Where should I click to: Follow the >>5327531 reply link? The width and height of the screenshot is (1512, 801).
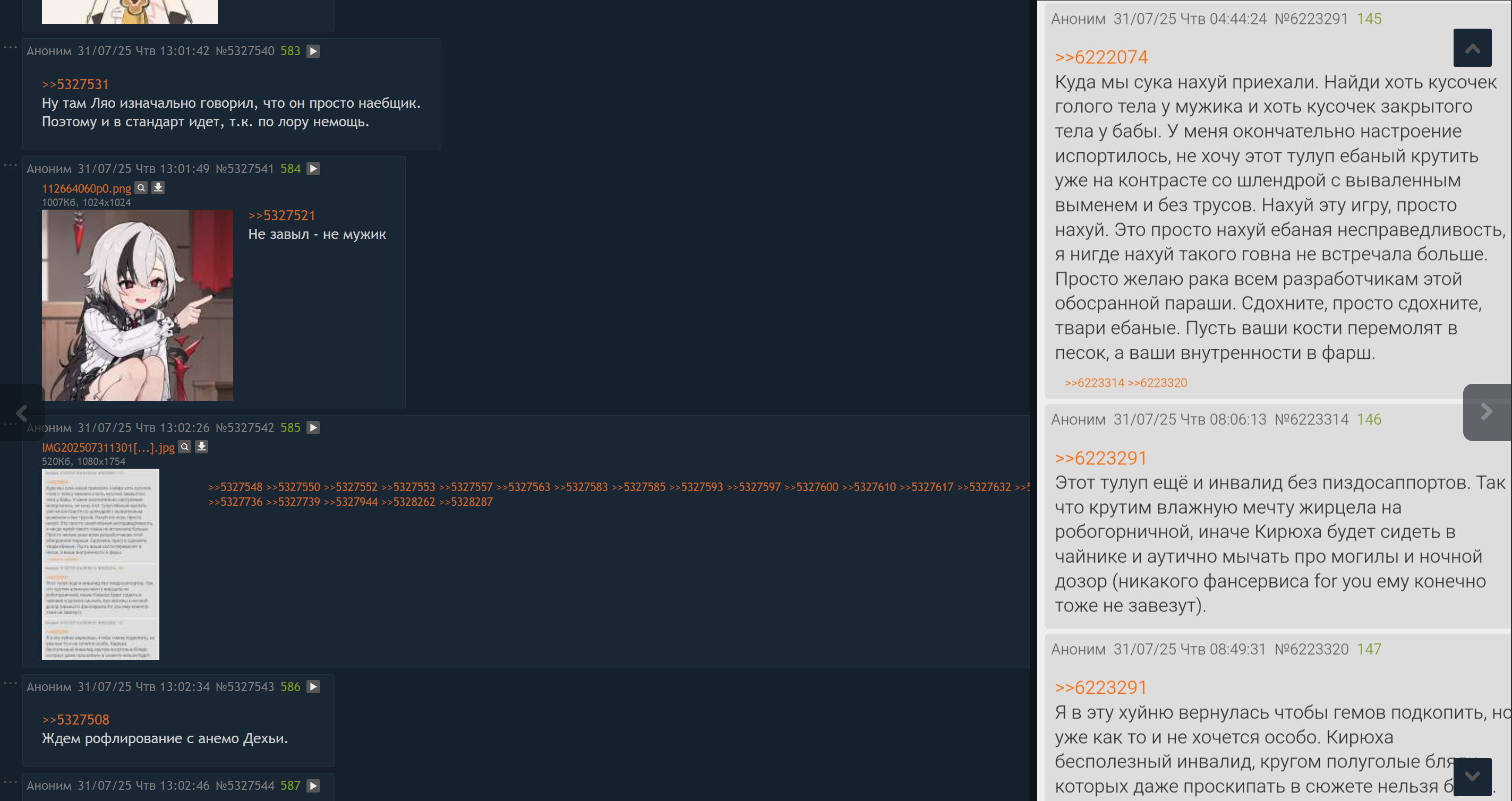pos(75,84)
